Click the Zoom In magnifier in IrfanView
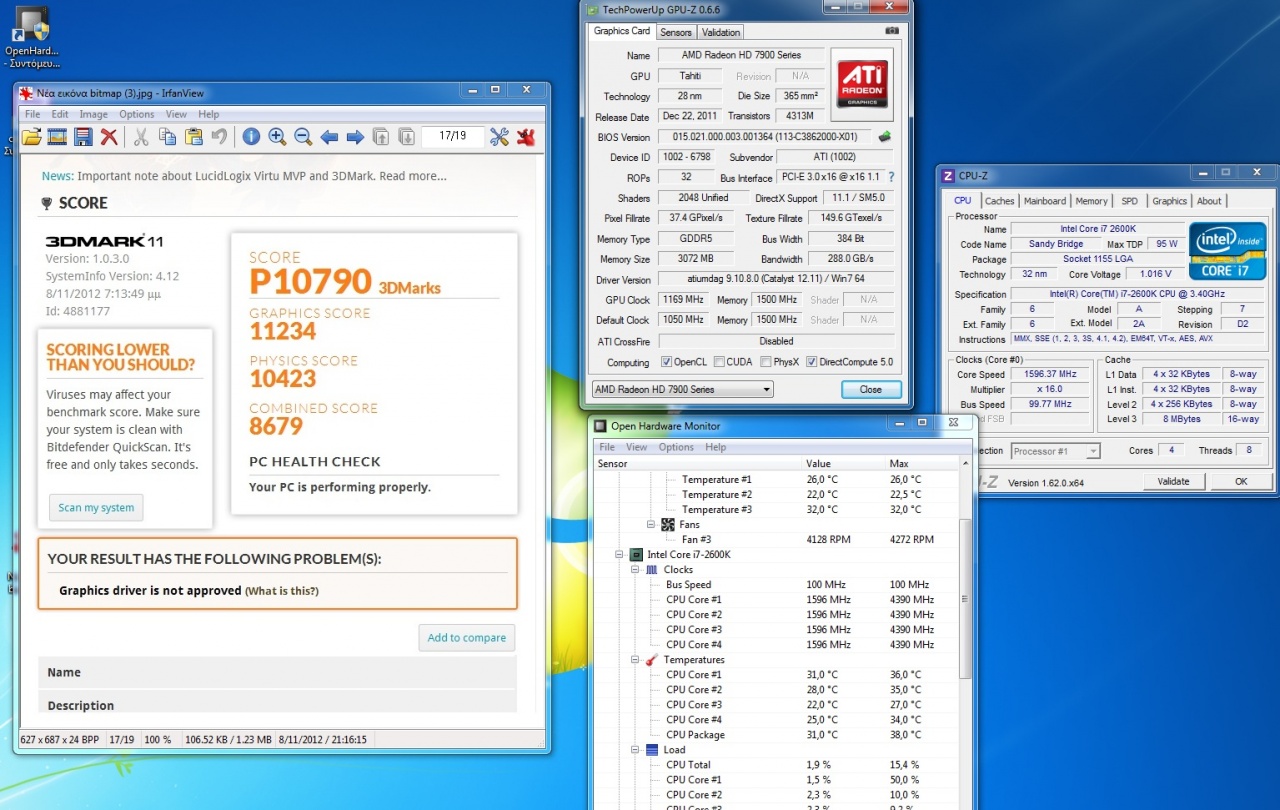1280x810 pixels. [277, 137]
